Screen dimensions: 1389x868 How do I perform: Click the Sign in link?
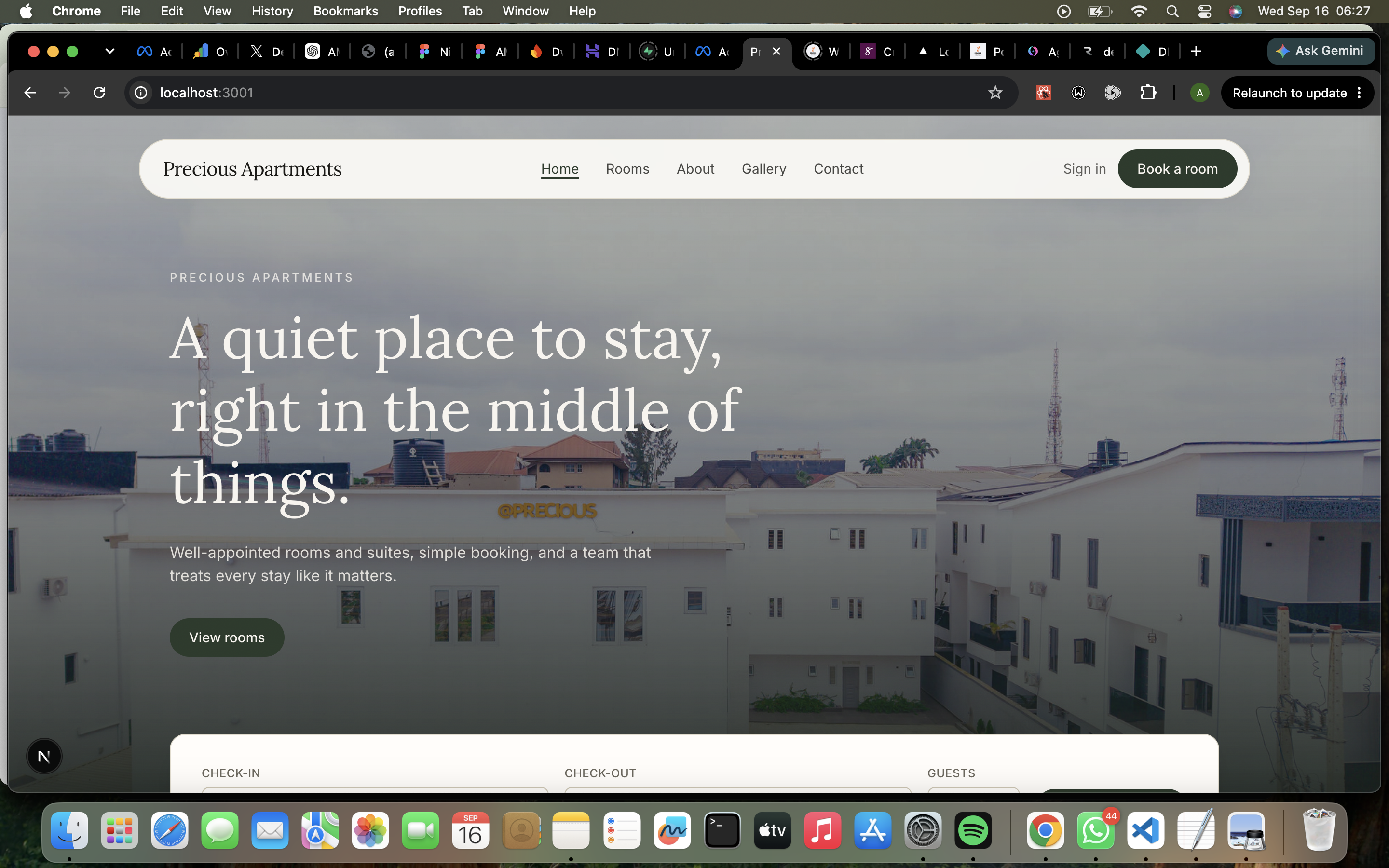pyautogui.click(x=1084, y=169)
